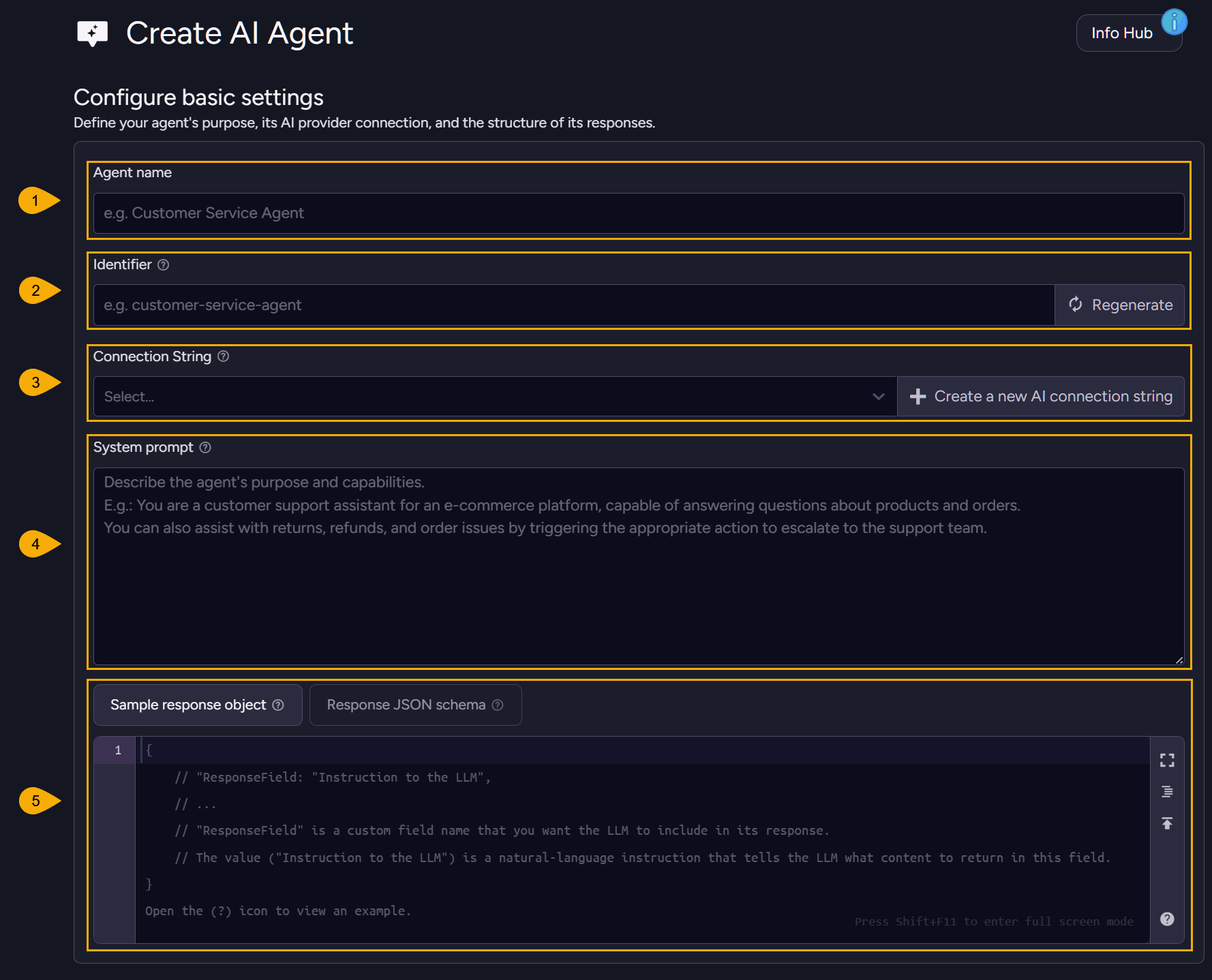Click the format code icon in editor
Screen dimensions: 1212x980
1167,792
